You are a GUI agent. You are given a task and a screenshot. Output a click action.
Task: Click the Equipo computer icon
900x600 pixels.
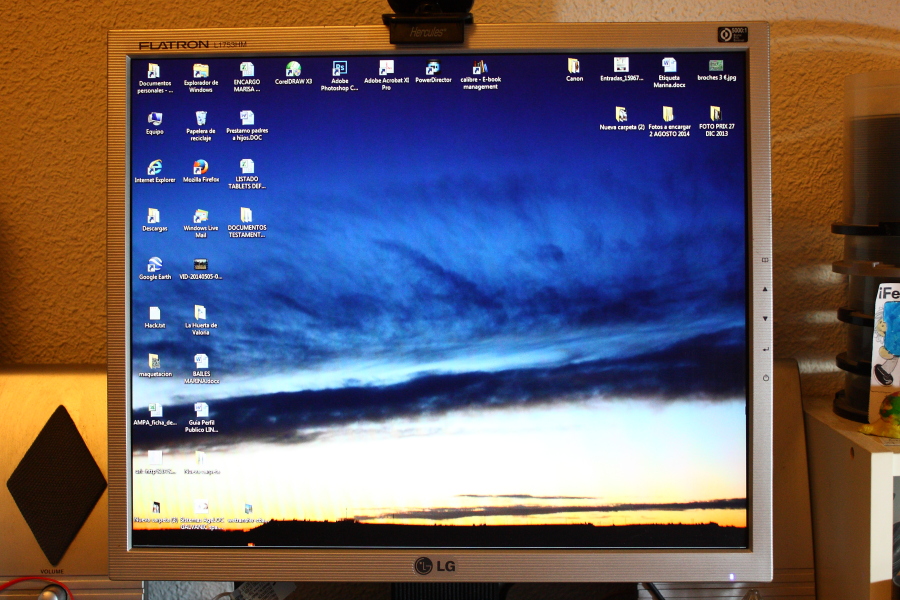point(154,123)
